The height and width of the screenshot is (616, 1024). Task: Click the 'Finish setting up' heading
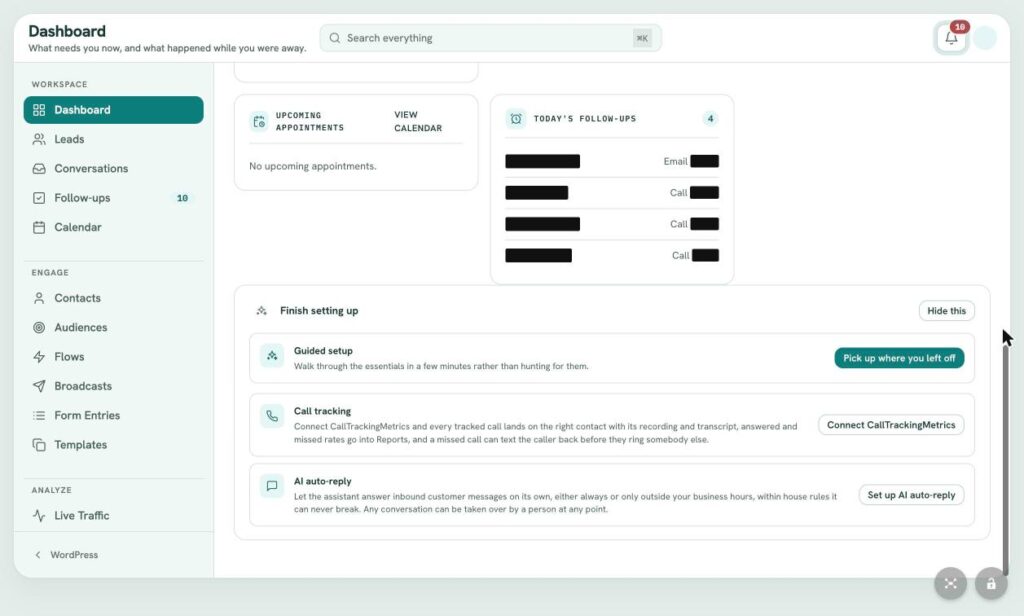(319, 311)
